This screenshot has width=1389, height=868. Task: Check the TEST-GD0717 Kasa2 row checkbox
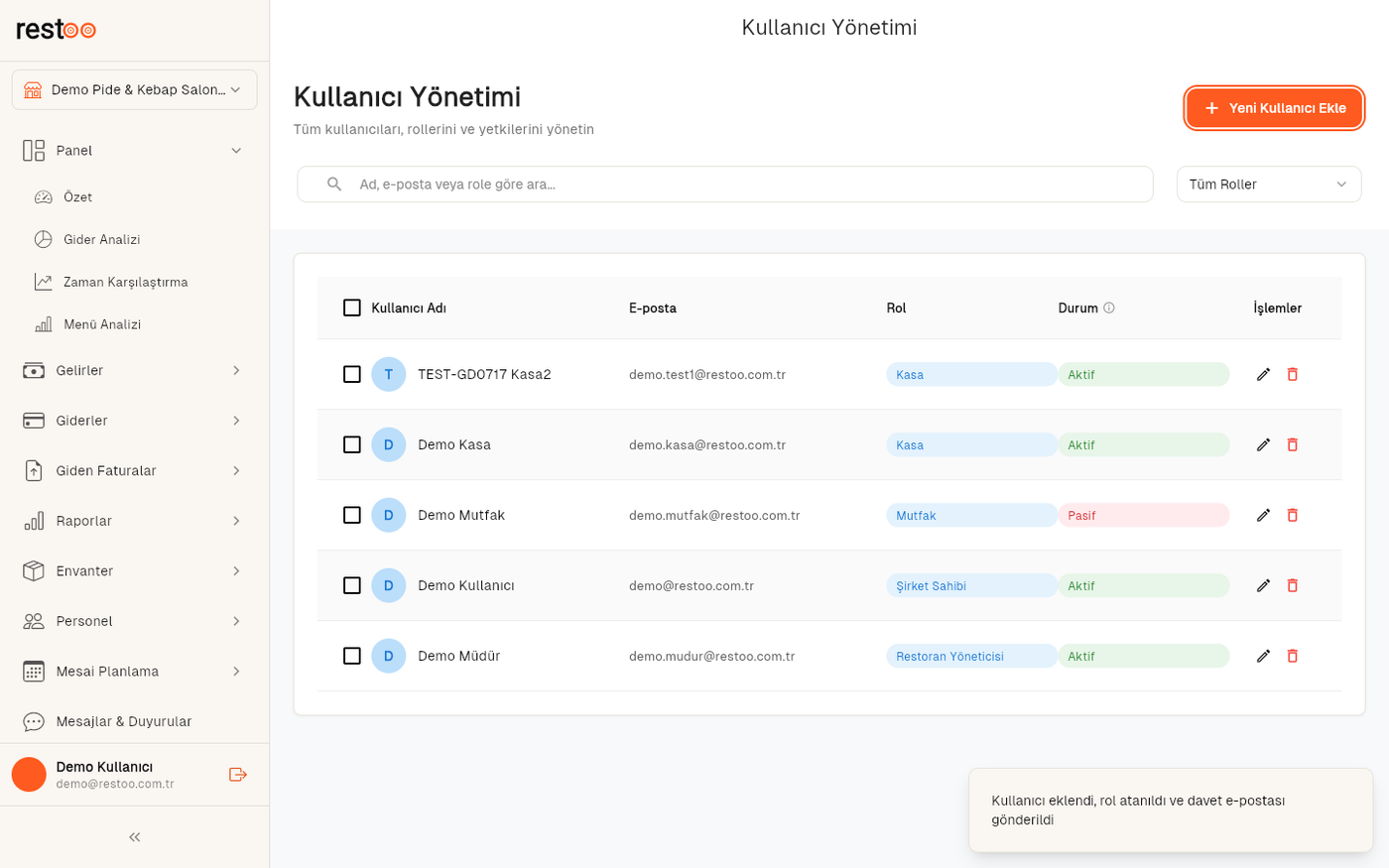point(351,374)
